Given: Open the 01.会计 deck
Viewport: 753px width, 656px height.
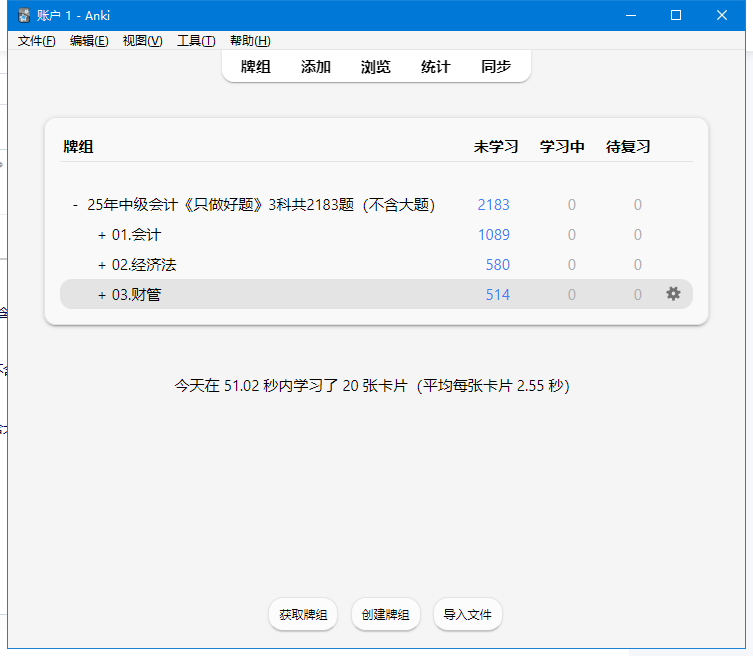Looking at the screenshot, I should (136, 235).
